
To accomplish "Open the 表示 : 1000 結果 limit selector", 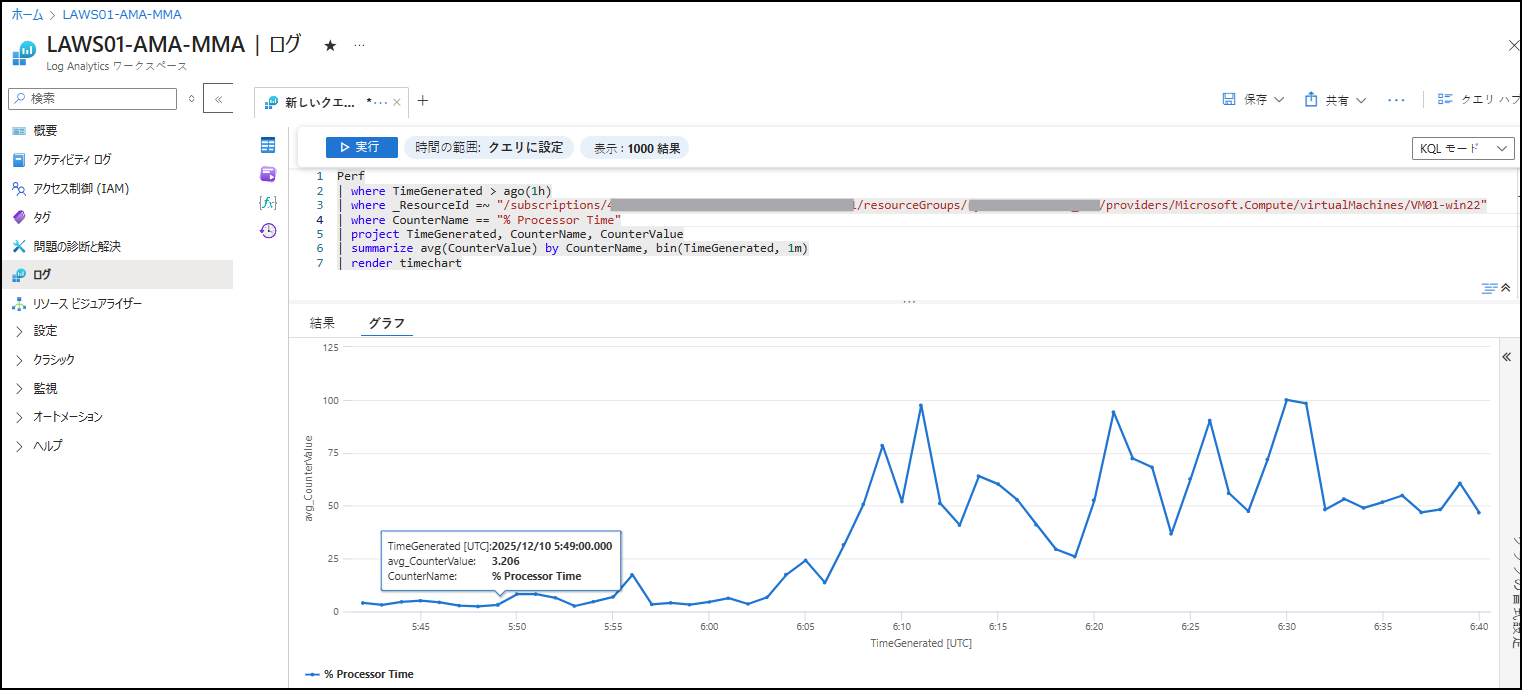I will [x=635, y=148].
